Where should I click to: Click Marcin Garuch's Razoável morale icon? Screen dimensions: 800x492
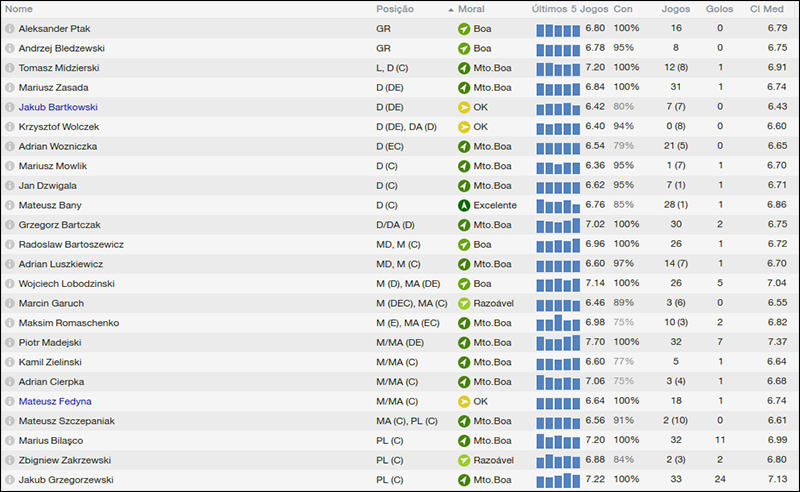point(463,303)
